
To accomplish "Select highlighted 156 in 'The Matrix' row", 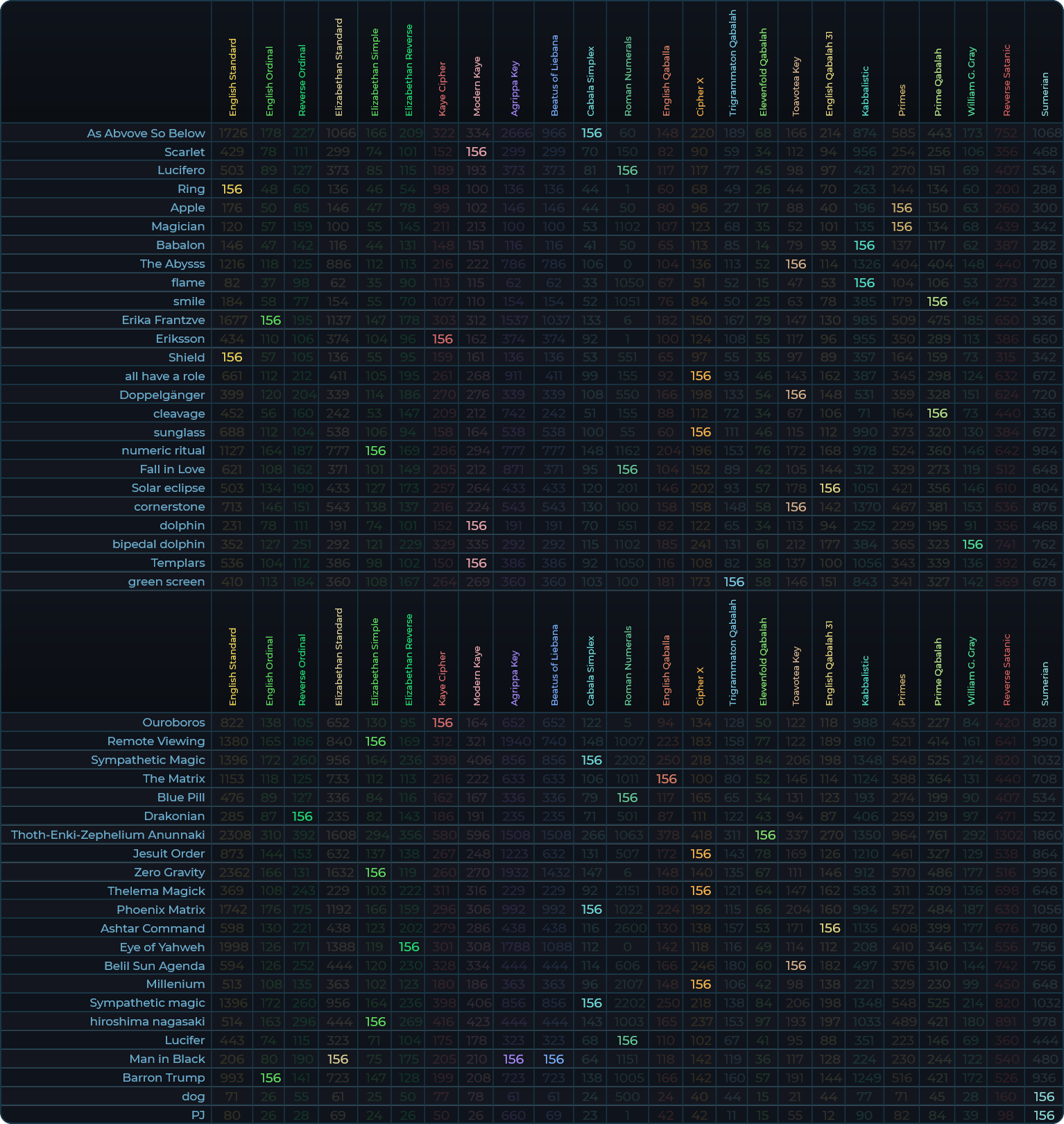I will 666,779.
